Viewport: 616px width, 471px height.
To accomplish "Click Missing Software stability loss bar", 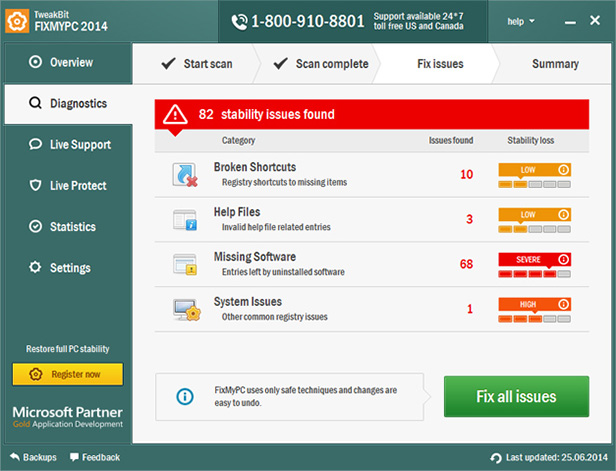I will click(x=534, y=274).
